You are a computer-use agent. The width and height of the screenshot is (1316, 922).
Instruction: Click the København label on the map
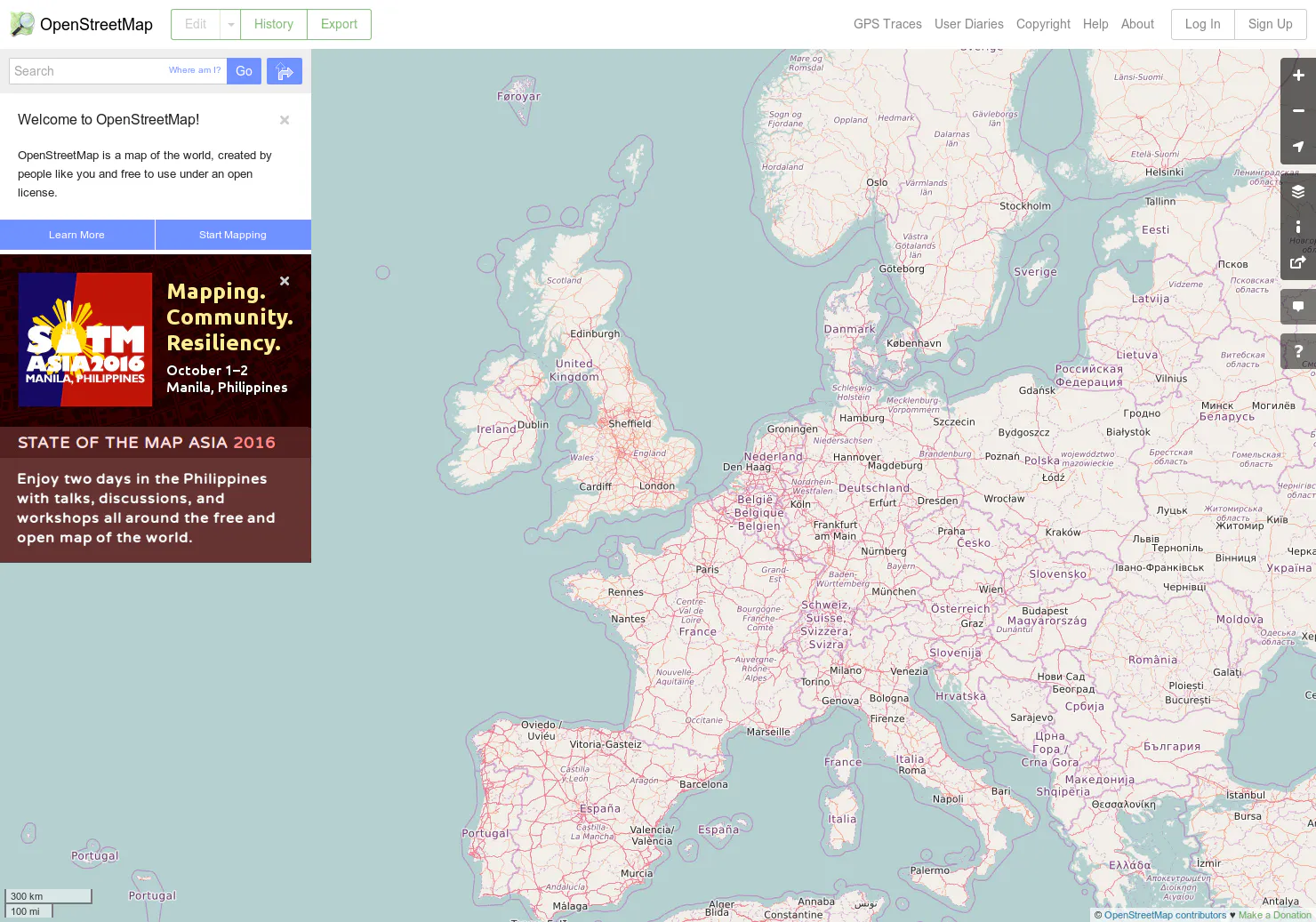pos(914,343)
